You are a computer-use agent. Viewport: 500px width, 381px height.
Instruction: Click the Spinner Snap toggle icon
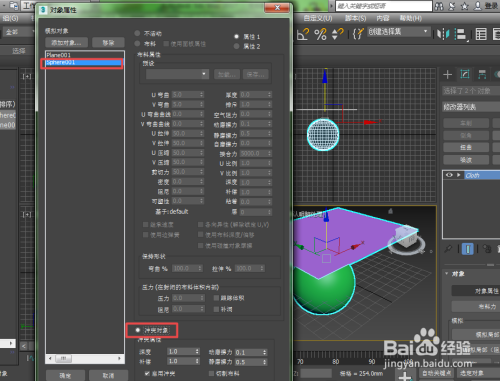[x=338, y=34]
